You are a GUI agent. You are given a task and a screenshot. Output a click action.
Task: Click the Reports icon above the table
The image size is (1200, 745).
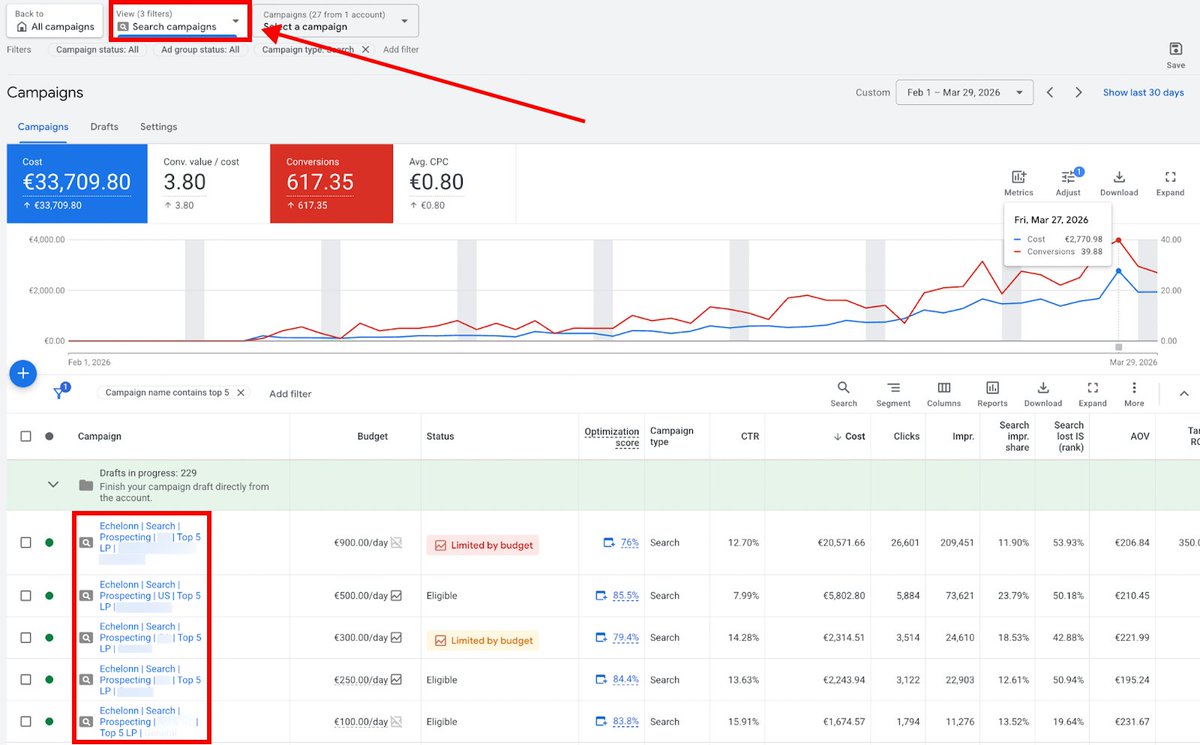[x=992, y=390]
